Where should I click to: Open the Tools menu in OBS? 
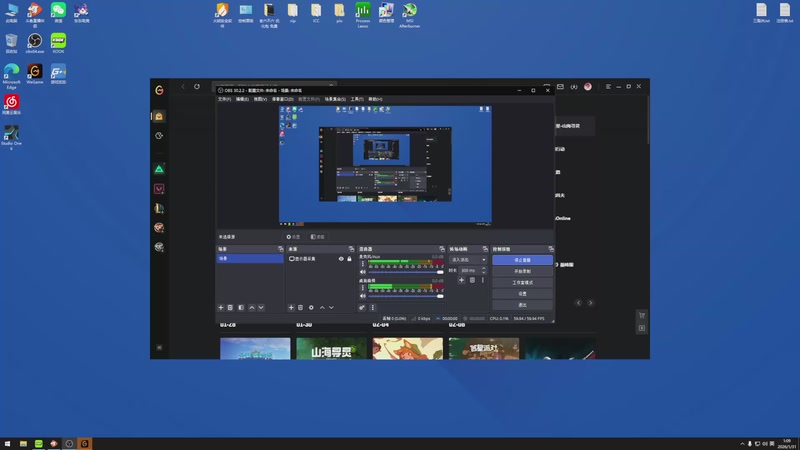click(x=357, y=99)
